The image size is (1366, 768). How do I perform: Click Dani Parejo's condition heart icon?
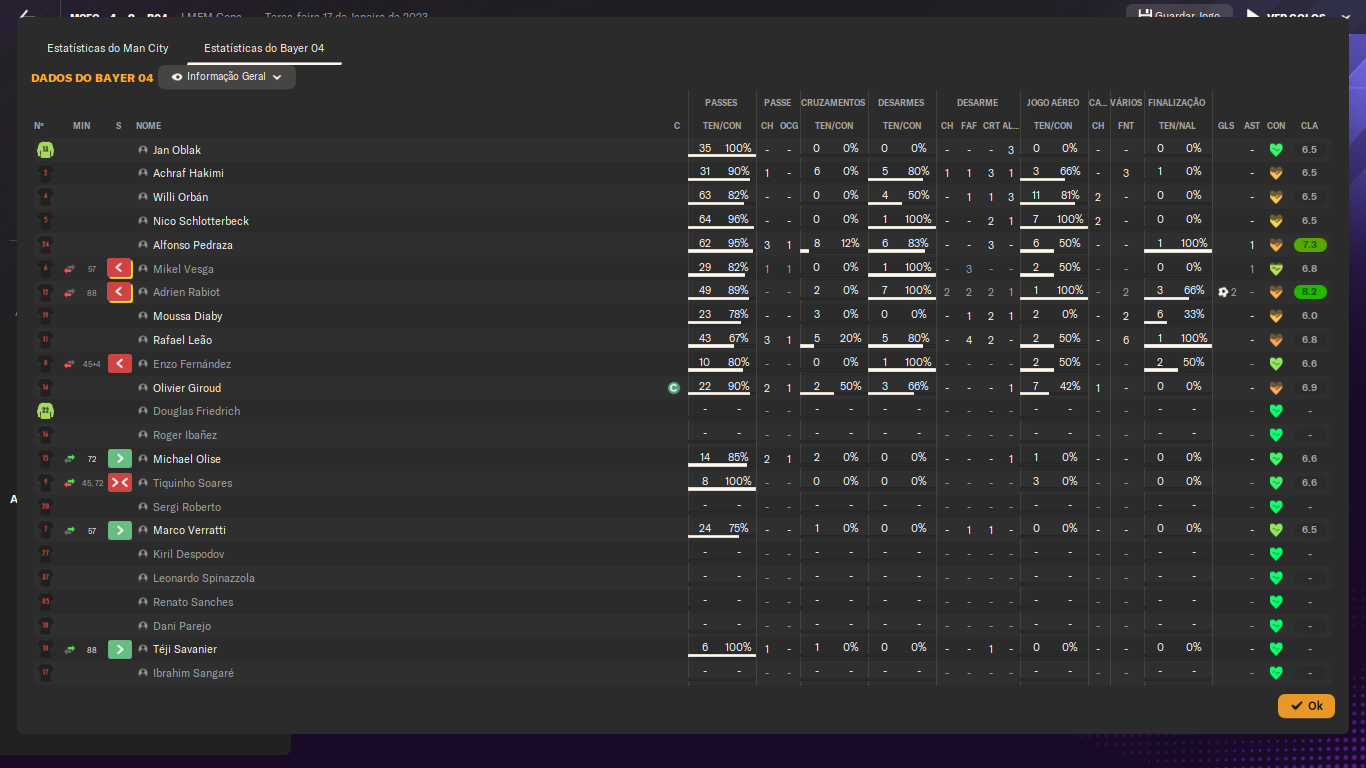[x=1276, y=625]
